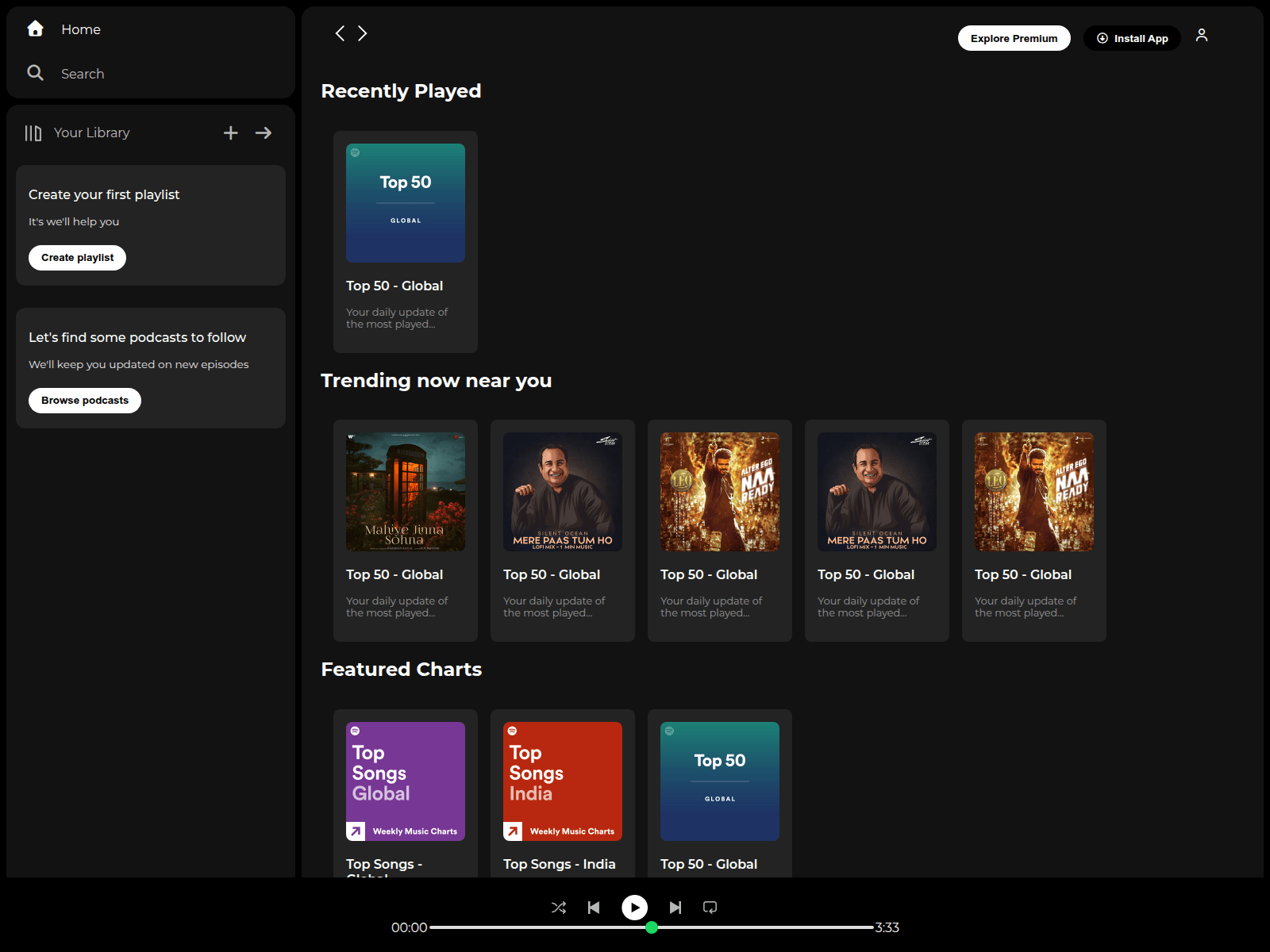This screenshot has height=952, width=1270.
Task: Expand the library with the arrow icon
Action: pyautogui.click(x=264, y=133)
